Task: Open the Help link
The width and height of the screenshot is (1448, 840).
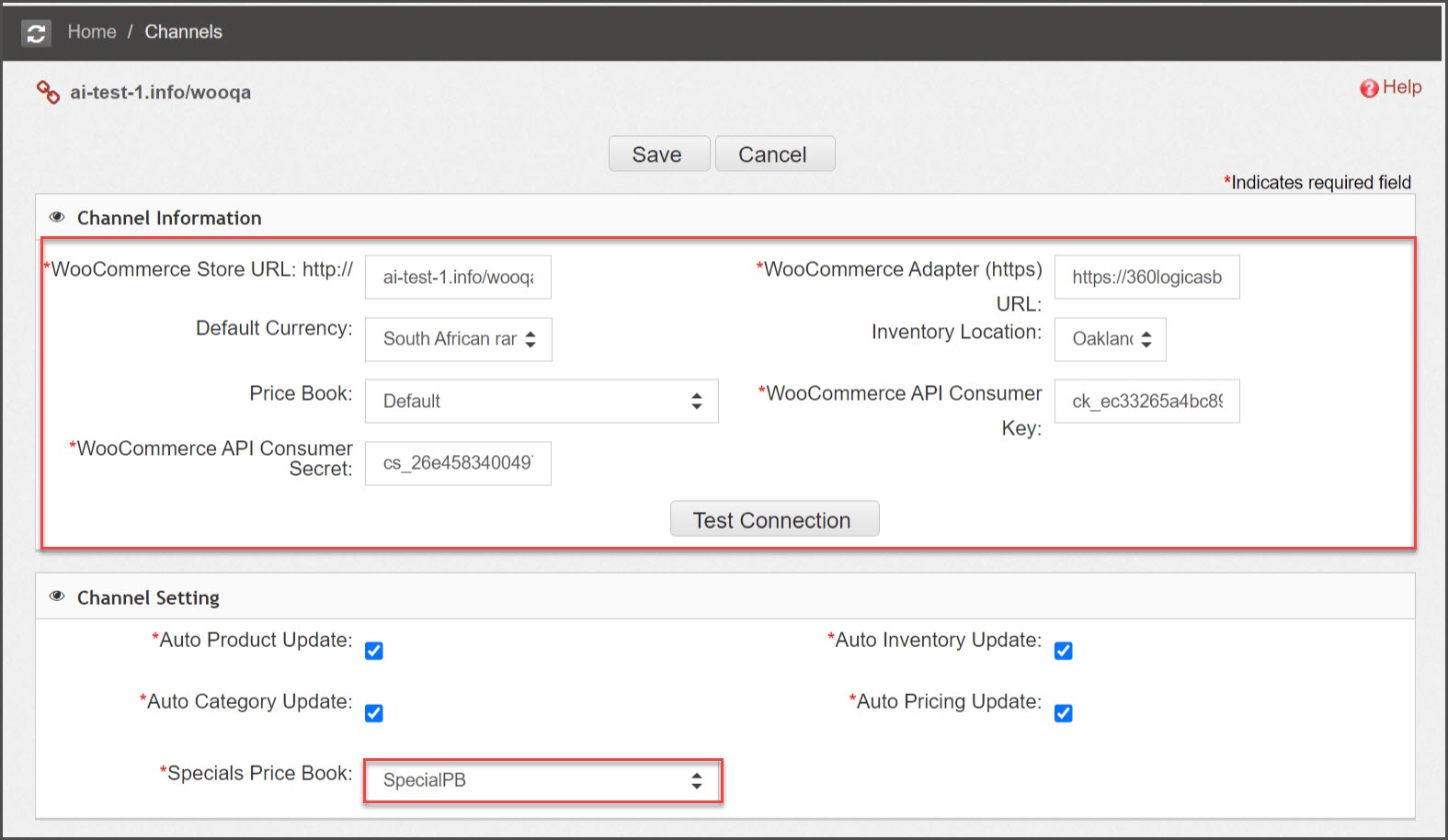Action: click(1401, 87)
